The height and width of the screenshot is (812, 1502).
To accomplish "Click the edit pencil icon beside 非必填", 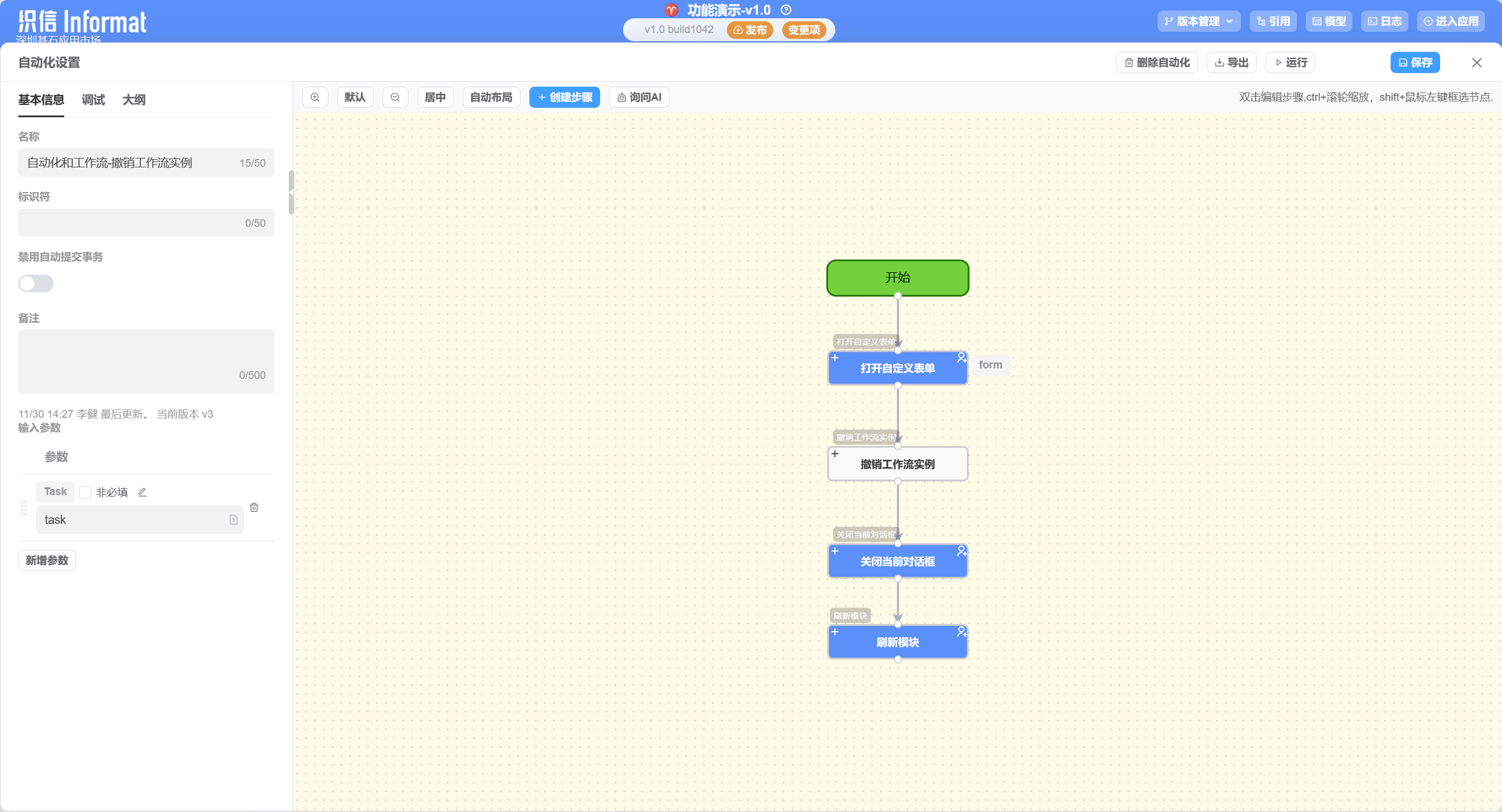I will pyautogui.click(x=142, y=492).
